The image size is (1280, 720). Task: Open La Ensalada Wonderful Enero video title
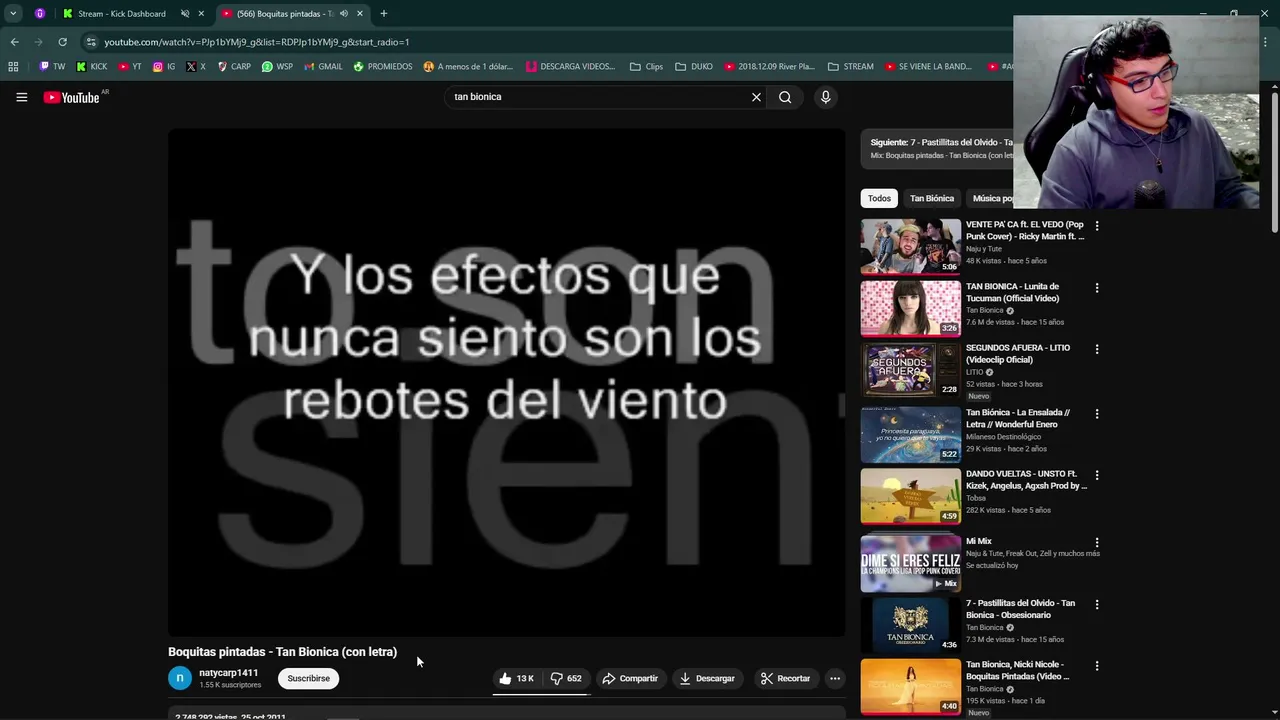click(x=1018, y=418)
